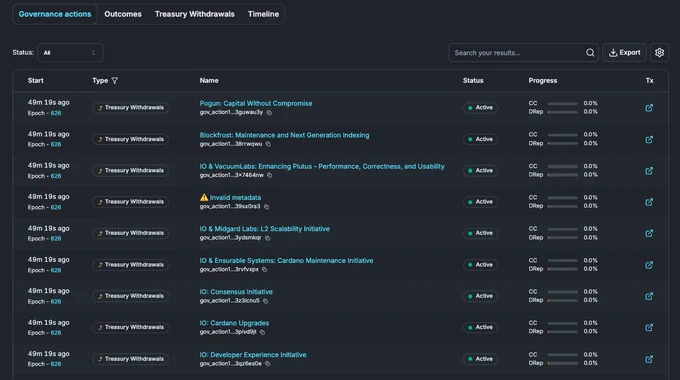Copy the Blockfrost governance action ID
The width and height of the screenshot is (680, 380).
click(268, 144)
